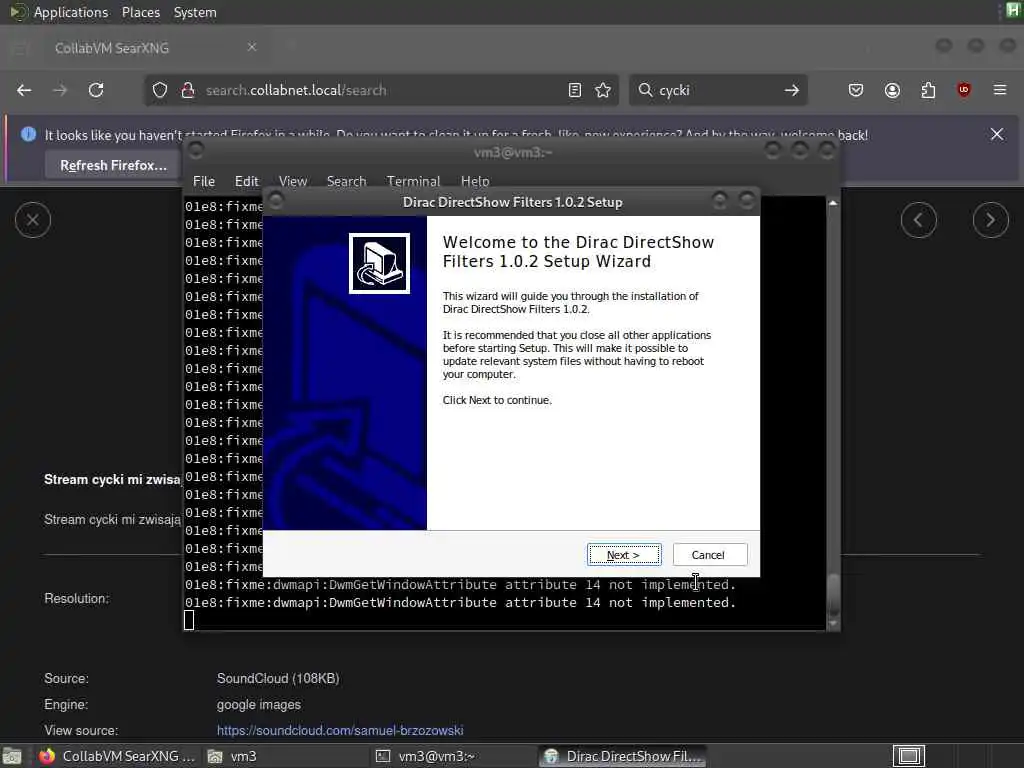Click the uBlock Origin icon
The width and height of the screenshot is (1024, 768).
coord(964,90)
